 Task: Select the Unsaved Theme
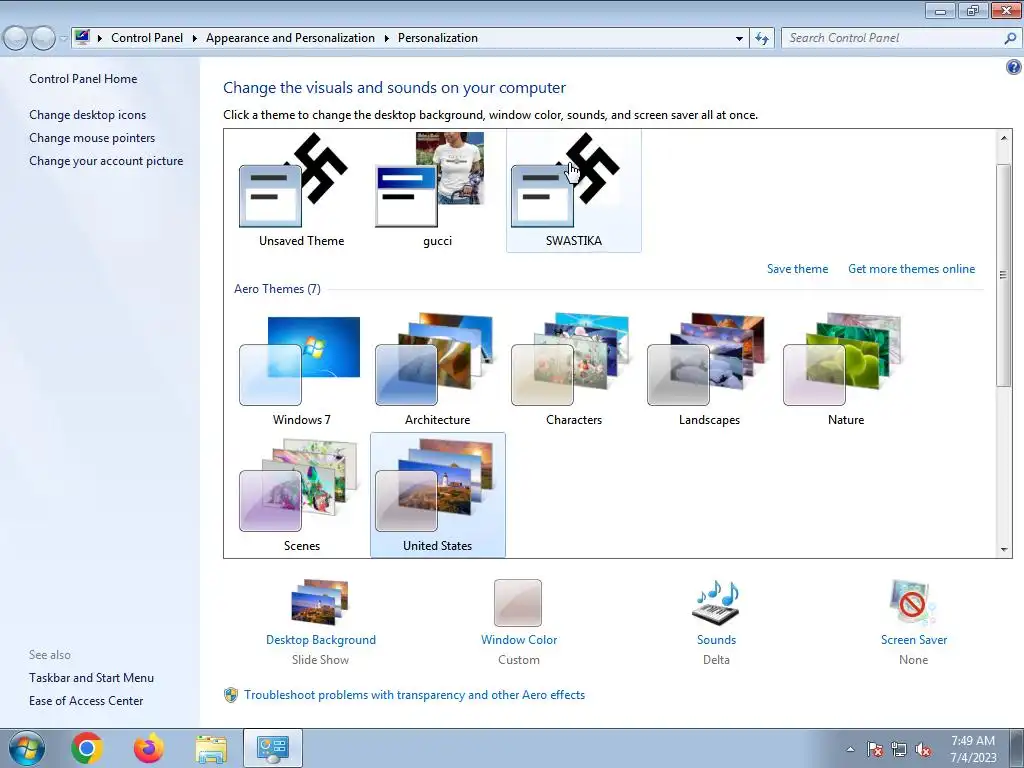(x=301, y=190)
